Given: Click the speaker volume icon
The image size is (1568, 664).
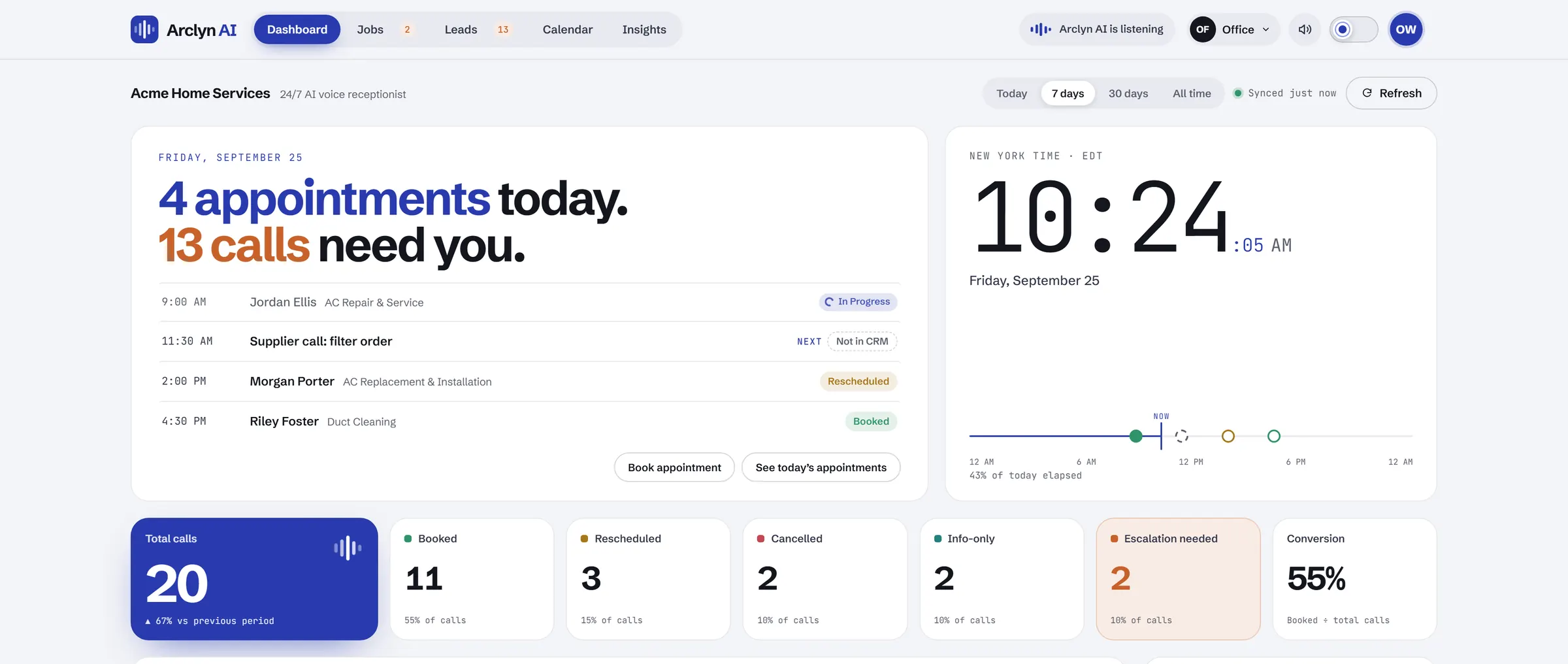Looking at the screenshot, I should (x=1305, y=29).
